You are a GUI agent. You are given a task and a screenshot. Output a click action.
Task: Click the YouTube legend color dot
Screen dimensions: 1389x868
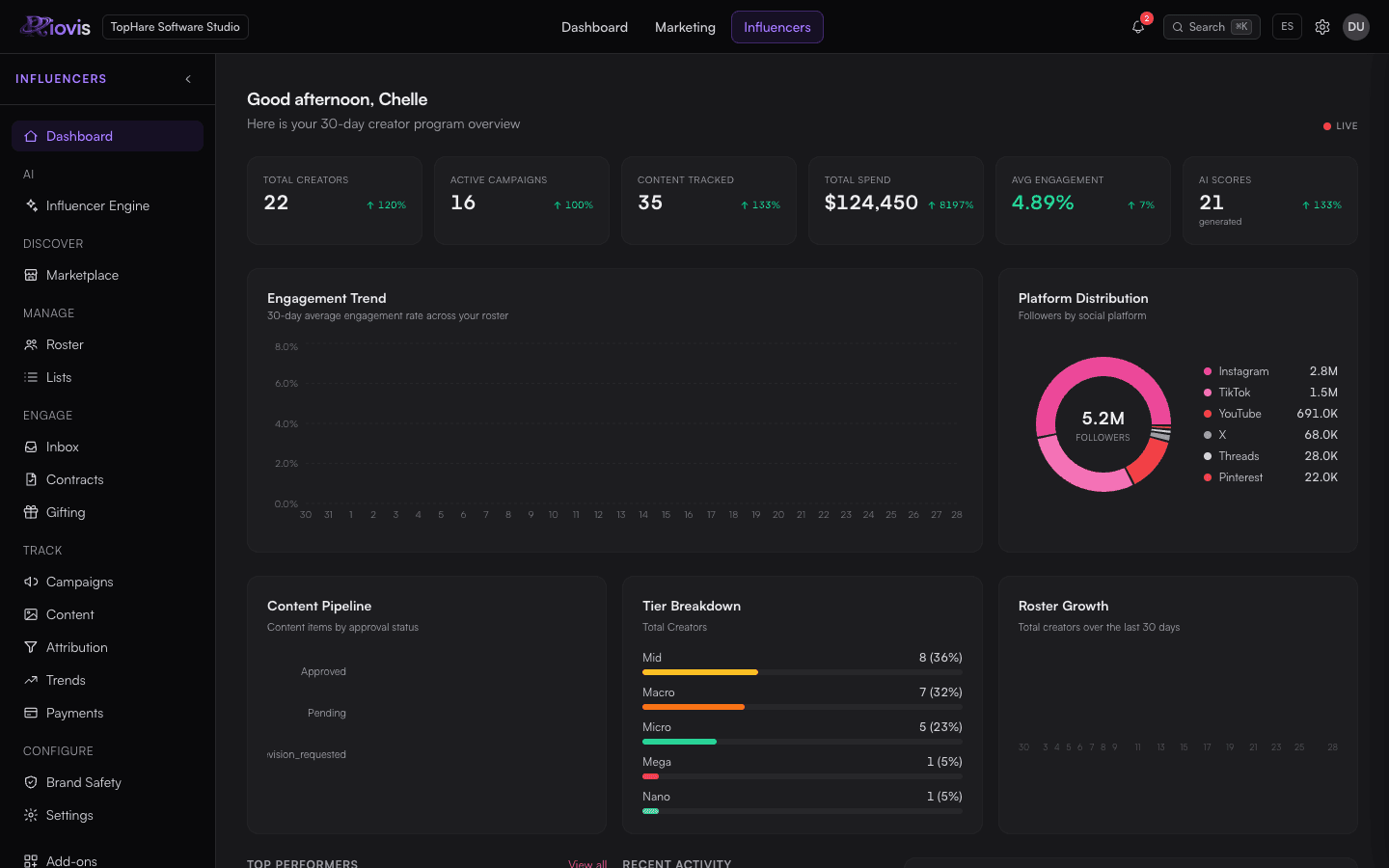pyautogui.click(x=1208, y=414)
